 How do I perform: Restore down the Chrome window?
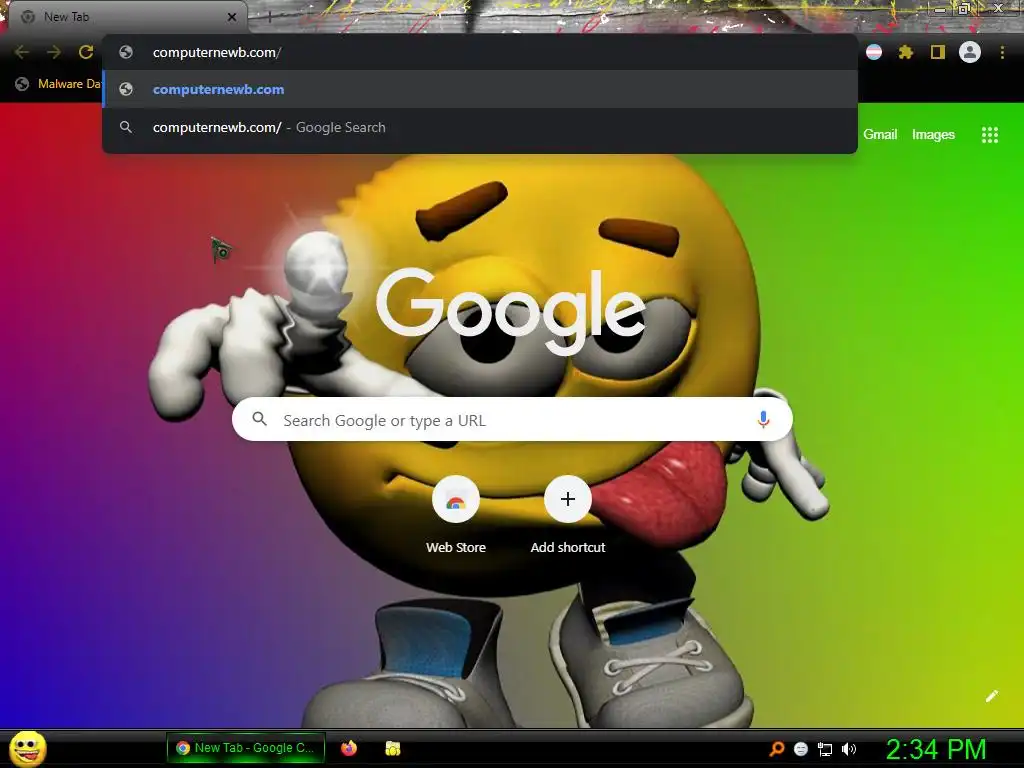click(x=964, y=9)
